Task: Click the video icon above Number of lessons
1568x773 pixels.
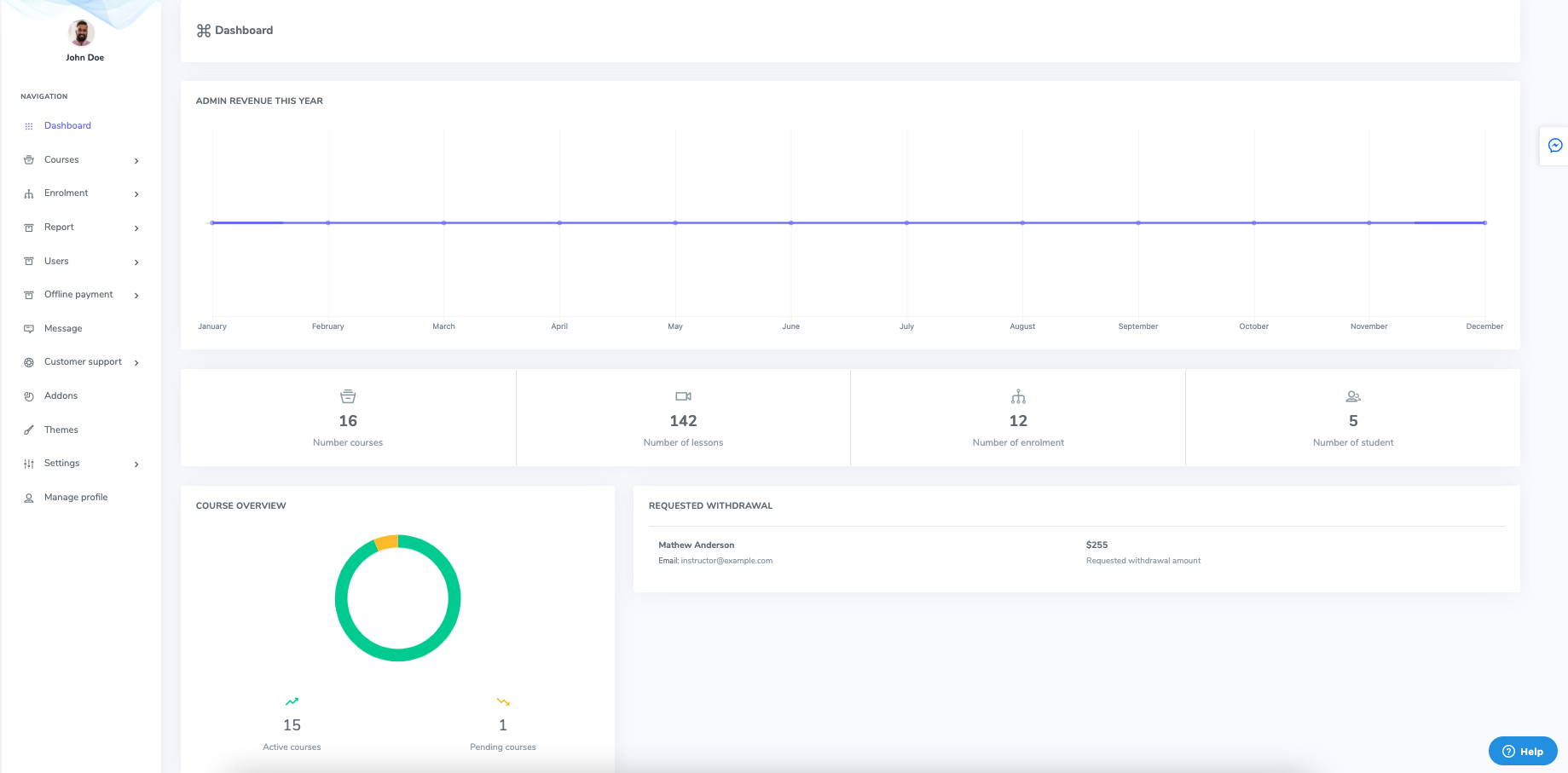Action: [x=682, y=395]
